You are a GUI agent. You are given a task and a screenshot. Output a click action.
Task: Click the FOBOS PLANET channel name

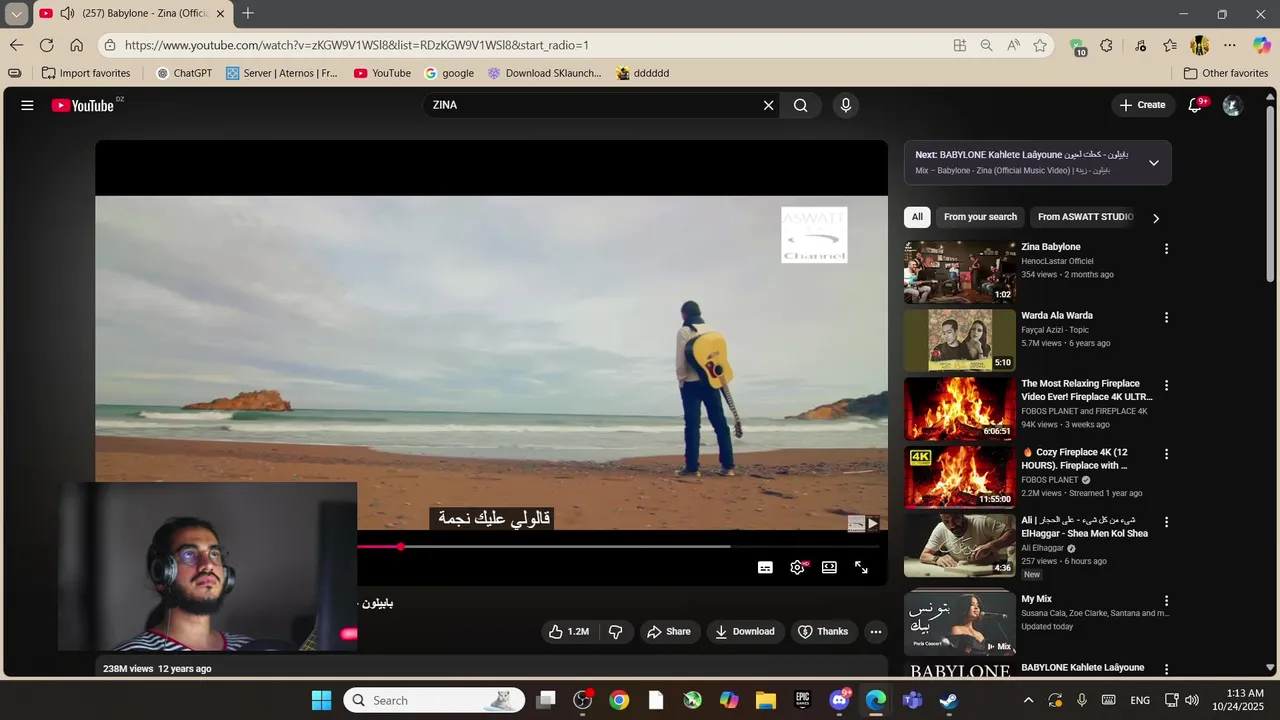[1049, 480]
